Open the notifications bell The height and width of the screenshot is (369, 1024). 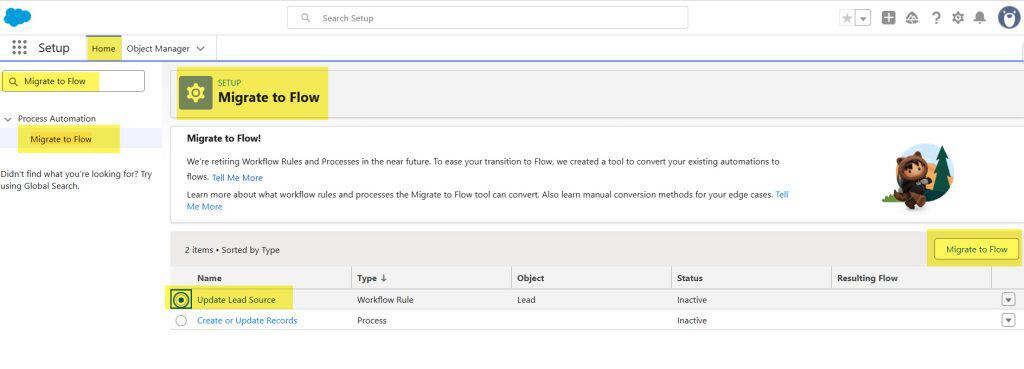click(980, 18)
